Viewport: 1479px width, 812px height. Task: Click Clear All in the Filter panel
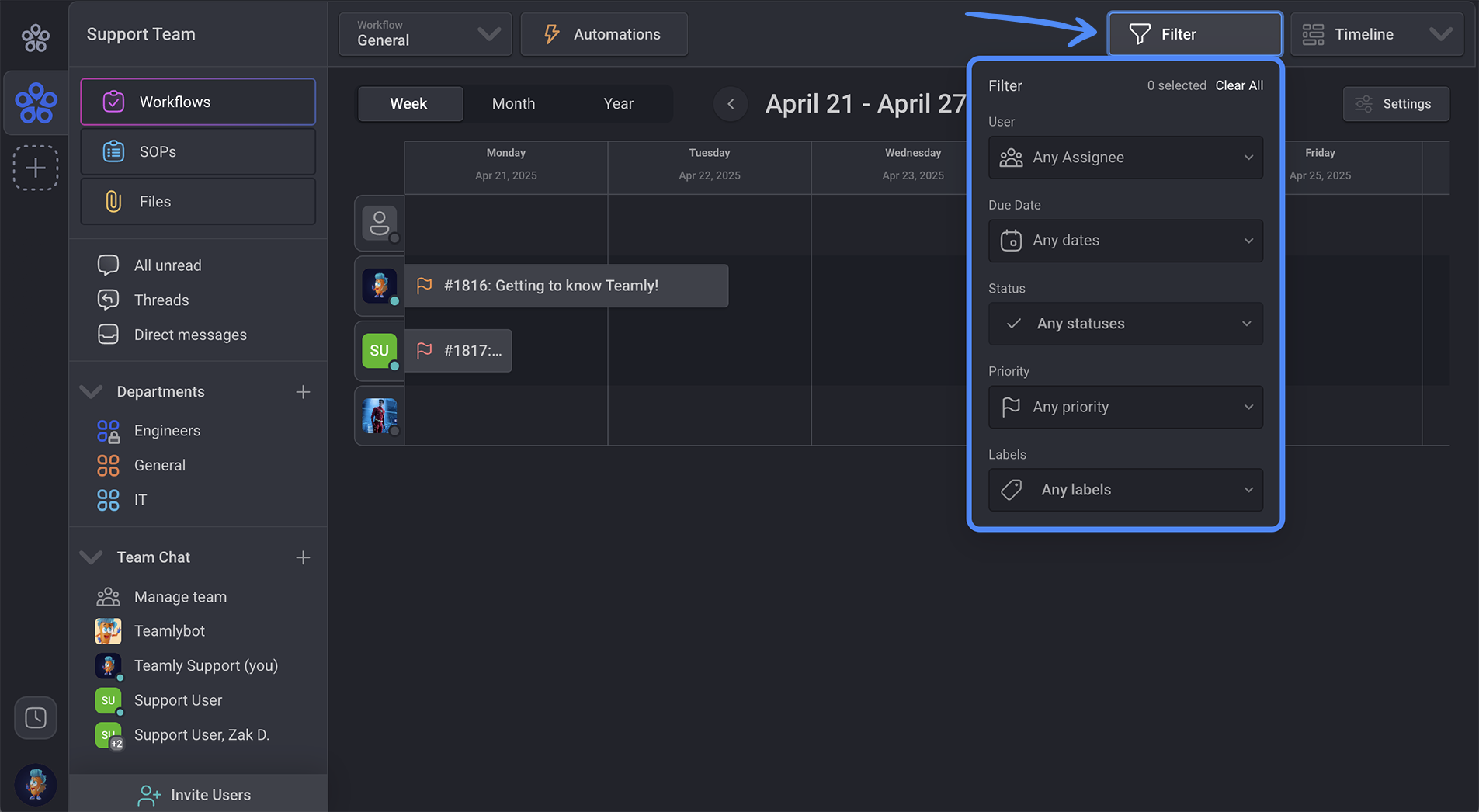pyautogui.click(x=1238, y=85)
